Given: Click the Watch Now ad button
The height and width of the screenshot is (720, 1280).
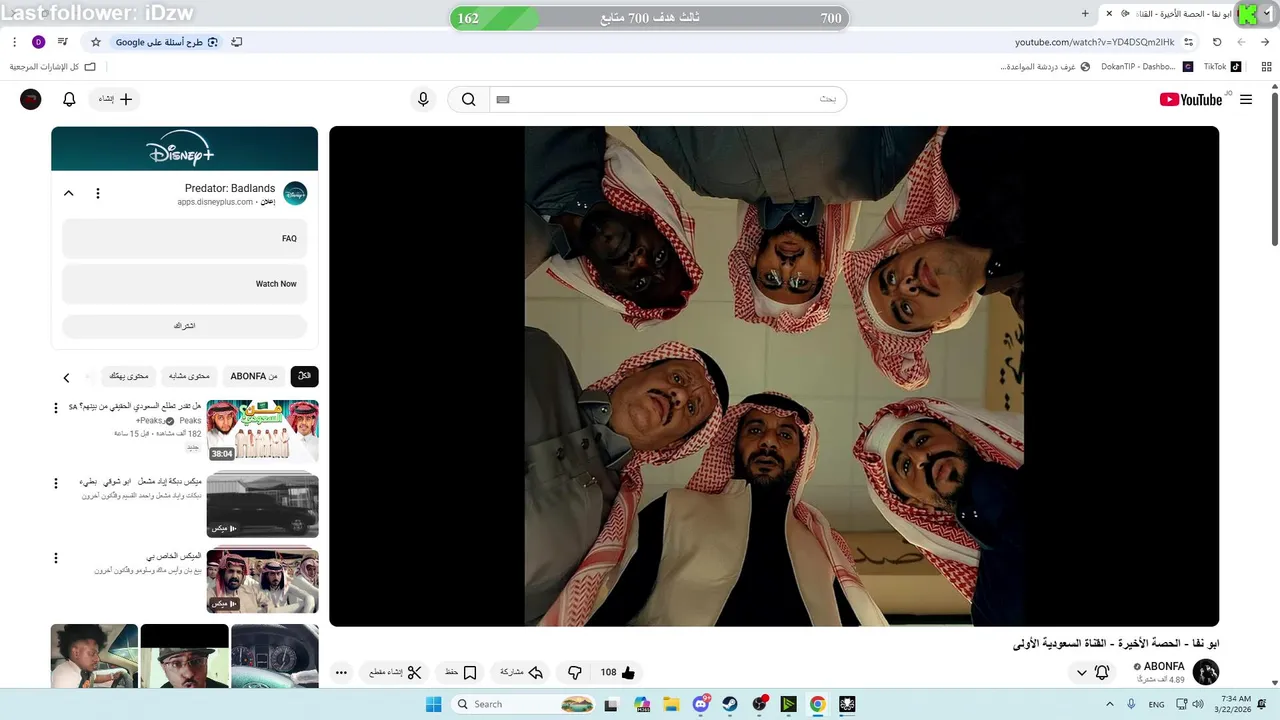Looking at the screenshot, I should tap(185, 284).
